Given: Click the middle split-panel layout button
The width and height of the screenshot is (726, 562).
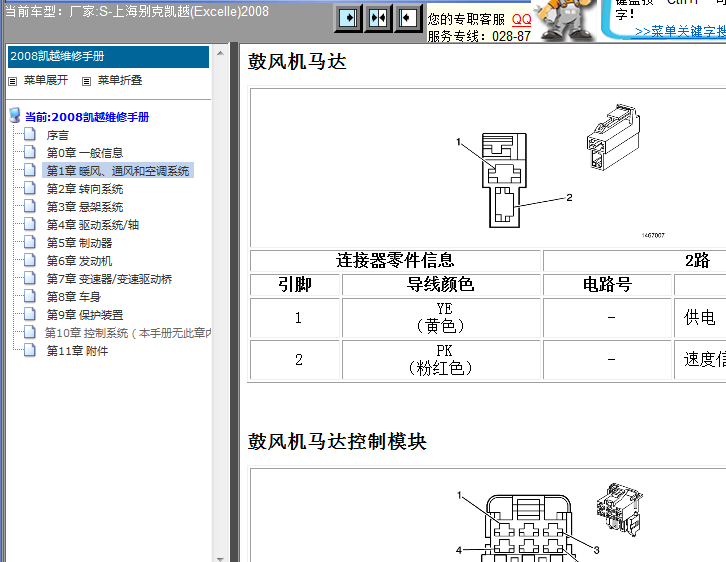Looking at the screenshot, I should click(378, 18).
